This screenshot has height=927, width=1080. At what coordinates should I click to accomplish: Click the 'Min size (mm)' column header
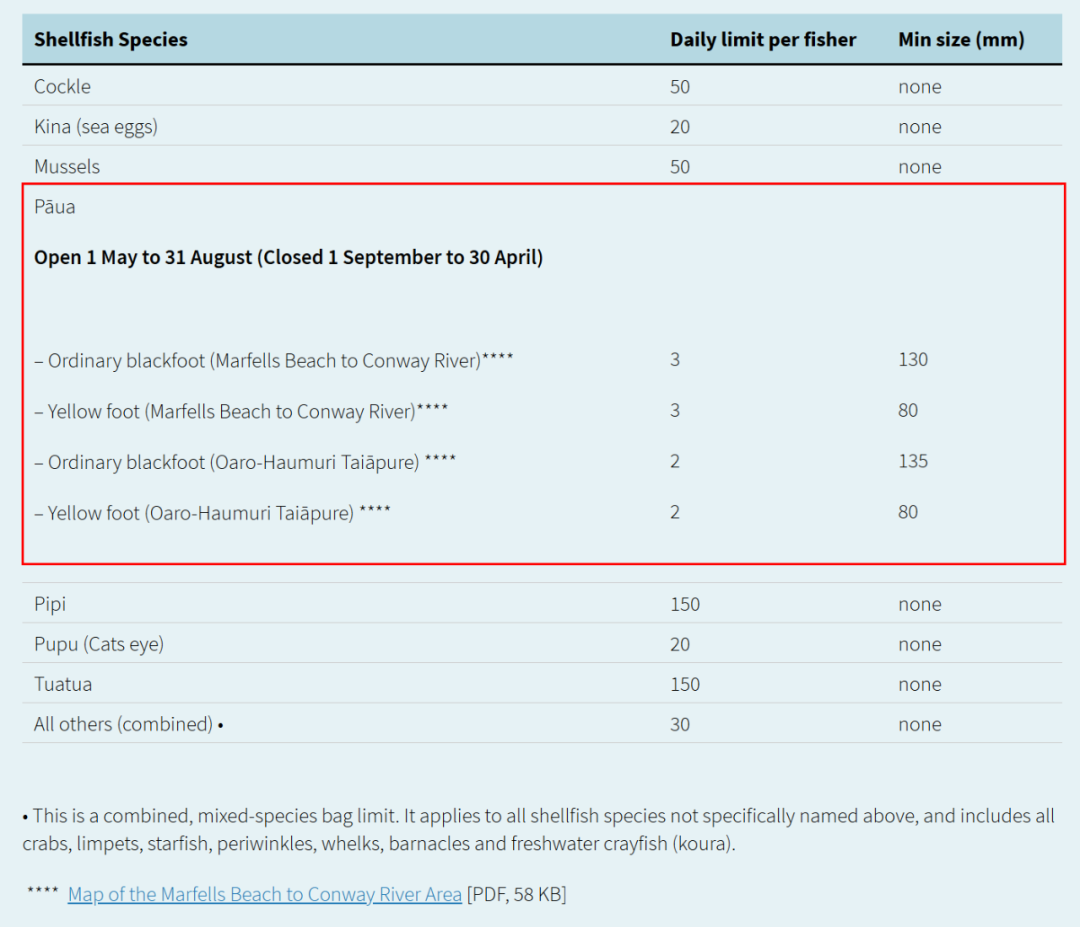coord(961,39)
